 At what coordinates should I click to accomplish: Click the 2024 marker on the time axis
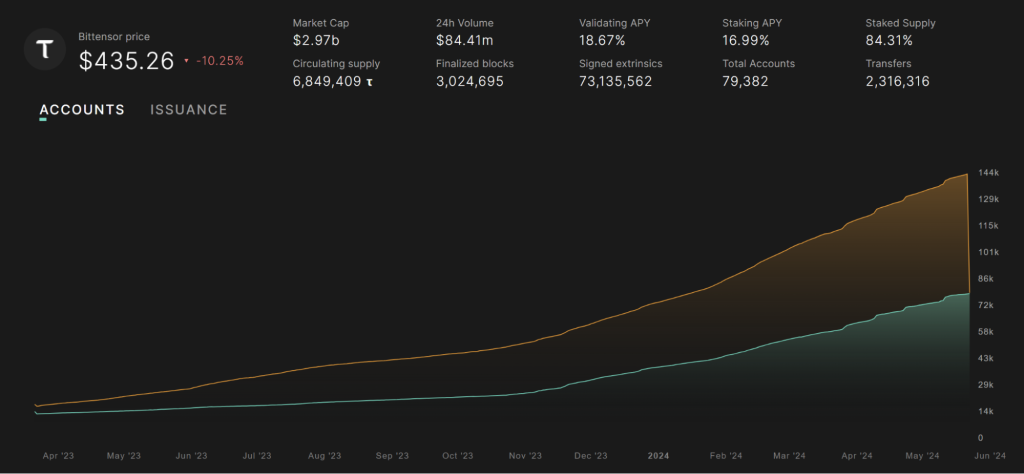pos(658,455)
